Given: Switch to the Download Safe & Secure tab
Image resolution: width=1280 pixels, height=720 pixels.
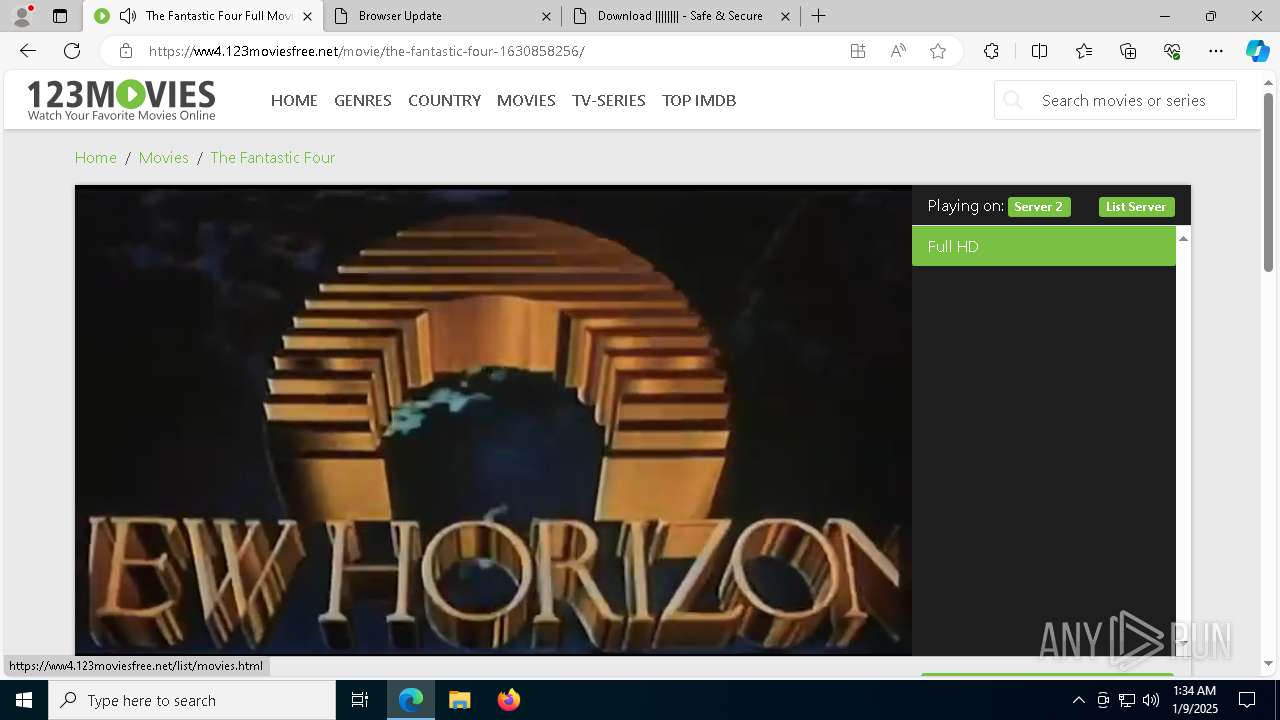Looking at the screenshot, I should click(x=680, y=16).
